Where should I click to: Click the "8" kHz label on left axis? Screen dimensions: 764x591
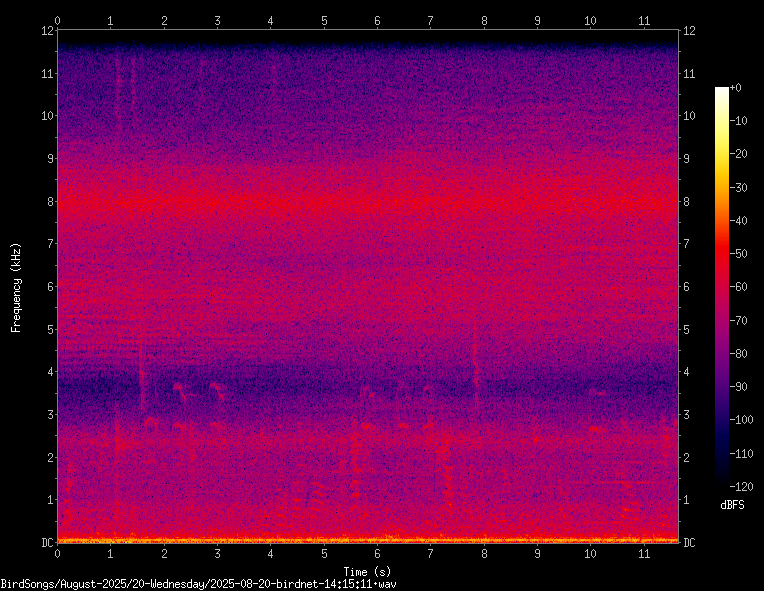coord(50,201)
